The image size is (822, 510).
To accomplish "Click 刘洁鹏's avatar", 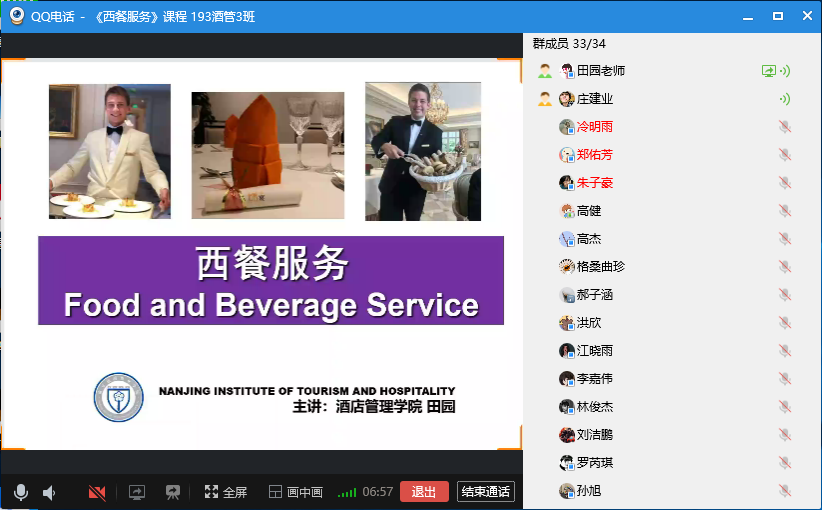I will point(567,435).
